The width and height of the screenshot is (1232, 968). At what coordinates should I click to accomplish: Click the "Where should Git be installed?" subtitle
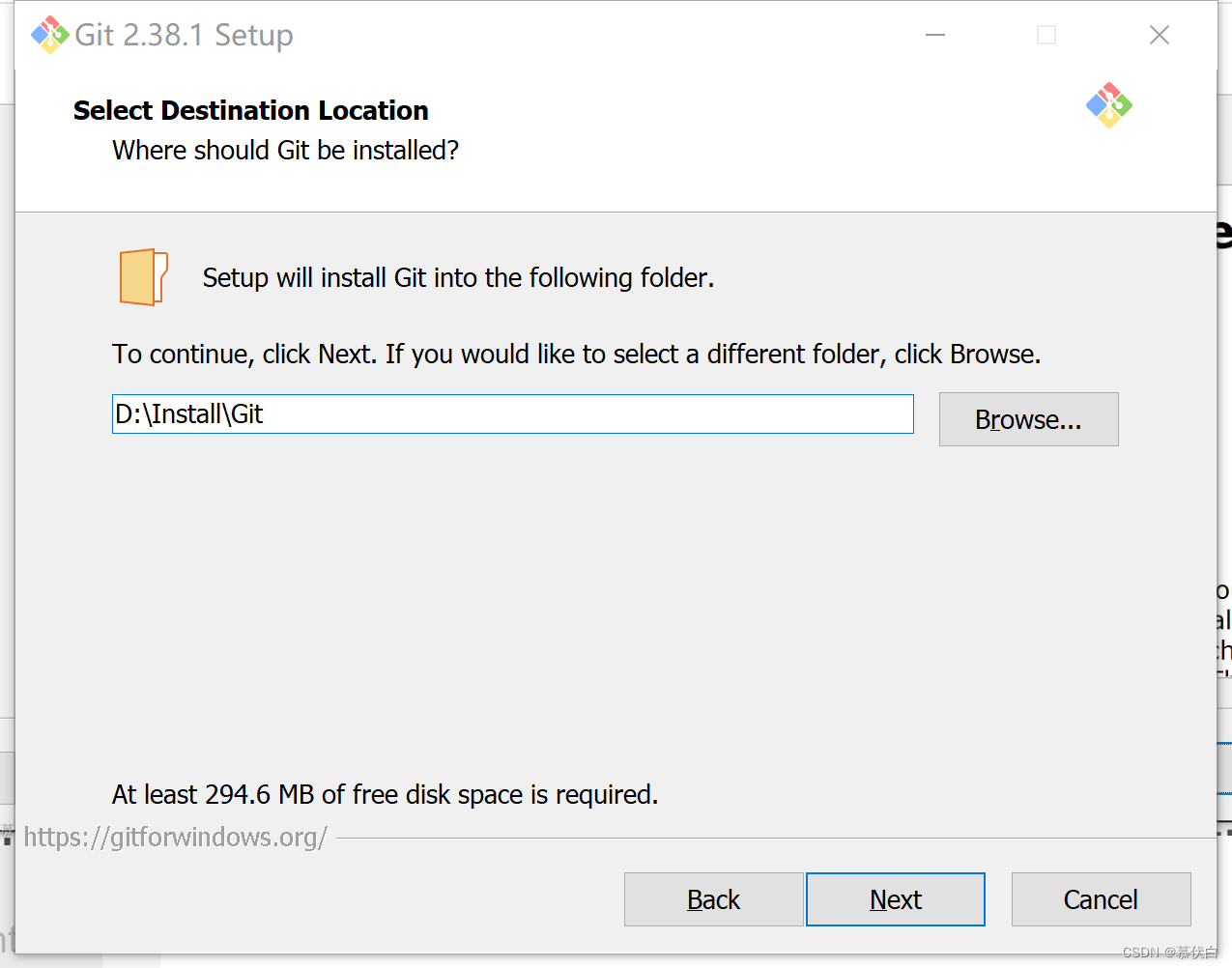tap(285, 151)
